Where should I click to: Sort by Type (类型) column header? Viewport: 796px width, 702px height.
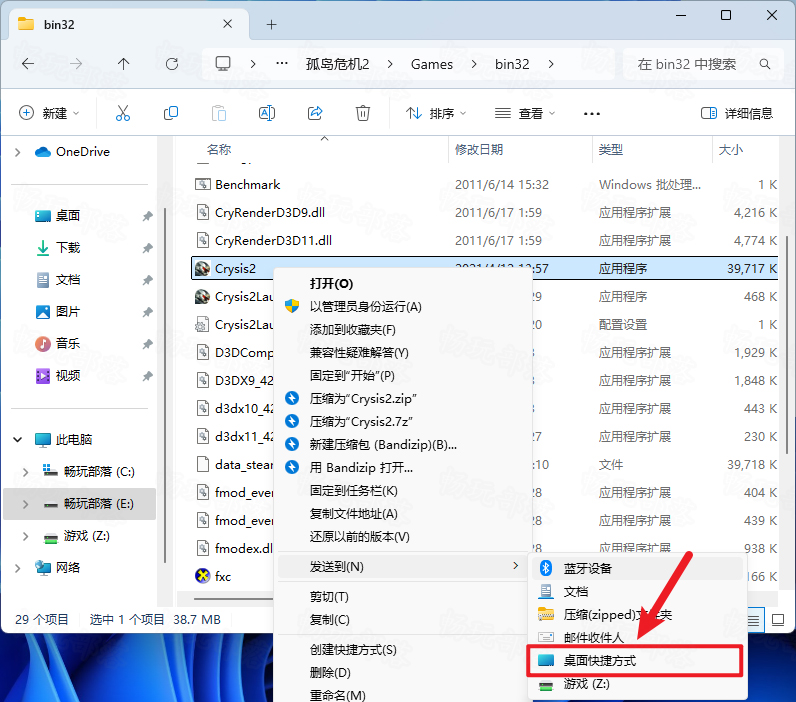click(x=610, y=149)
